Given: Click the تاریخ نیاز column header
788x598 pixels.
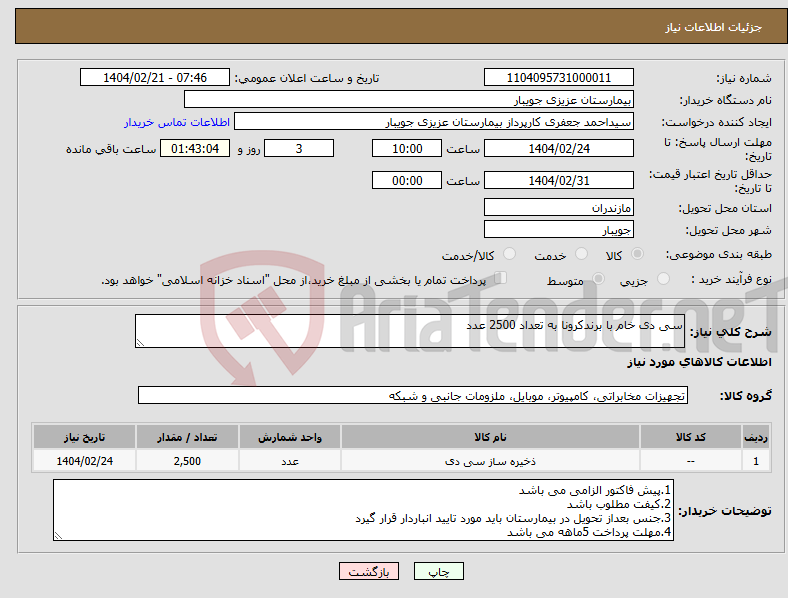Looking at the screenshot, I should click(84, 437).
